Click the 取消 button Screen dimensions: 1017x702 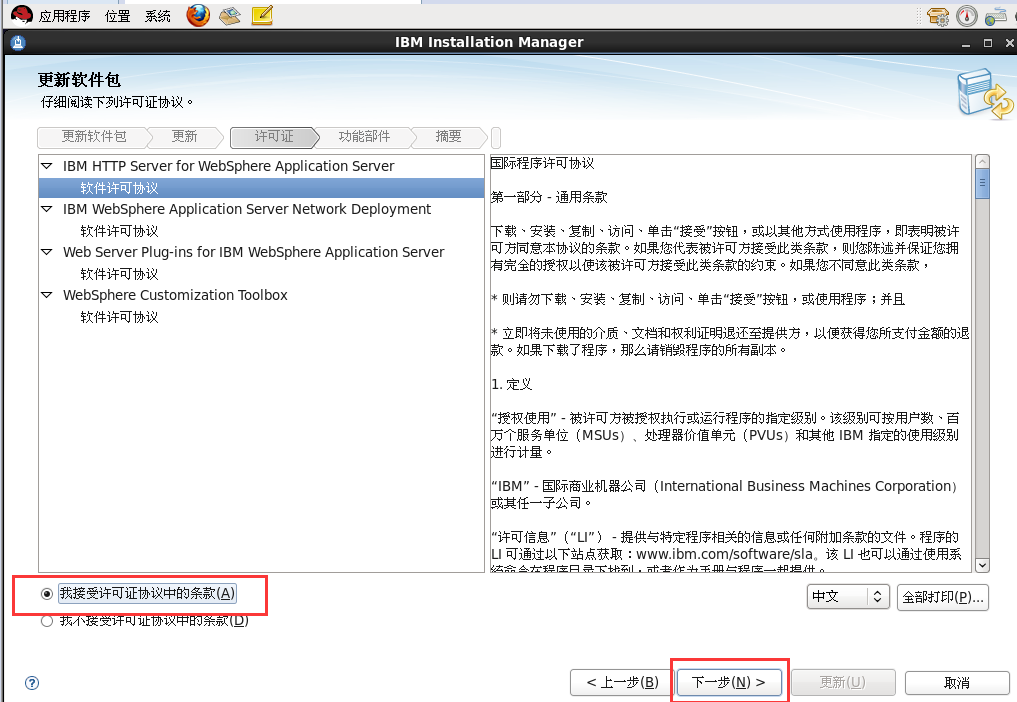tap(957, 683)
